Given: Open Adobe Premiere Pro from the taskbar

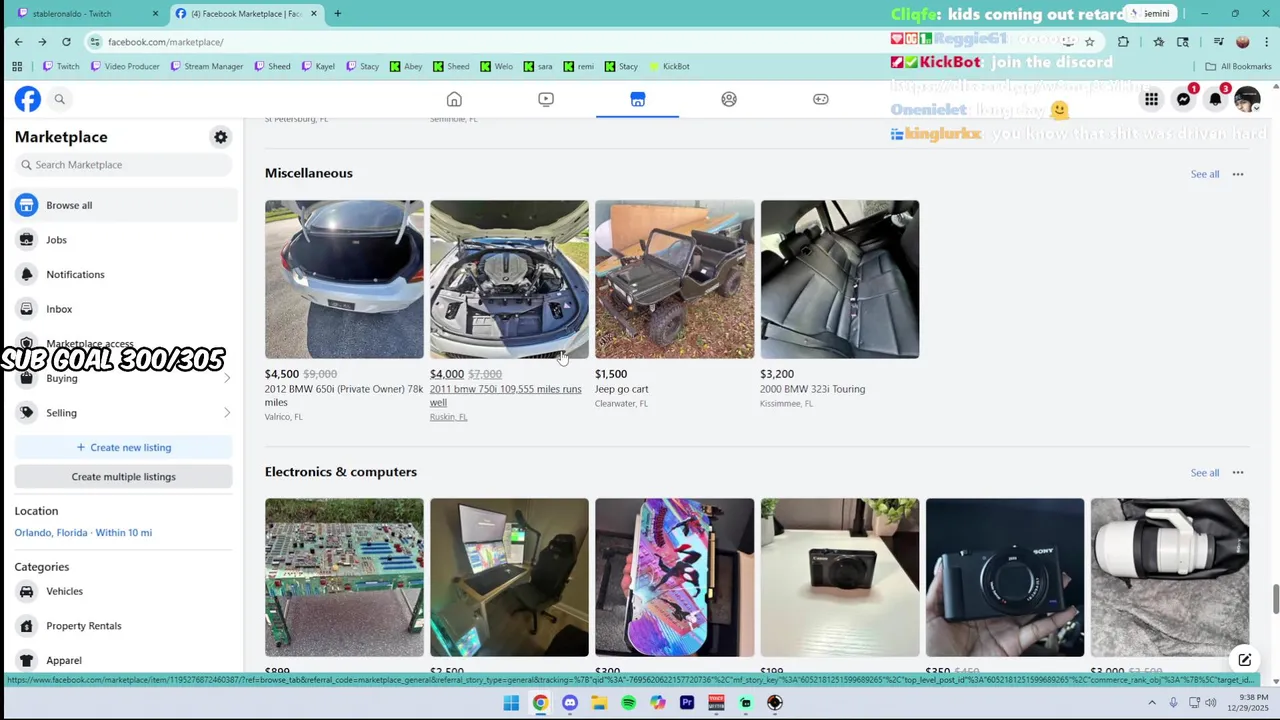Looking at the screenshot, I should [687, 703].
